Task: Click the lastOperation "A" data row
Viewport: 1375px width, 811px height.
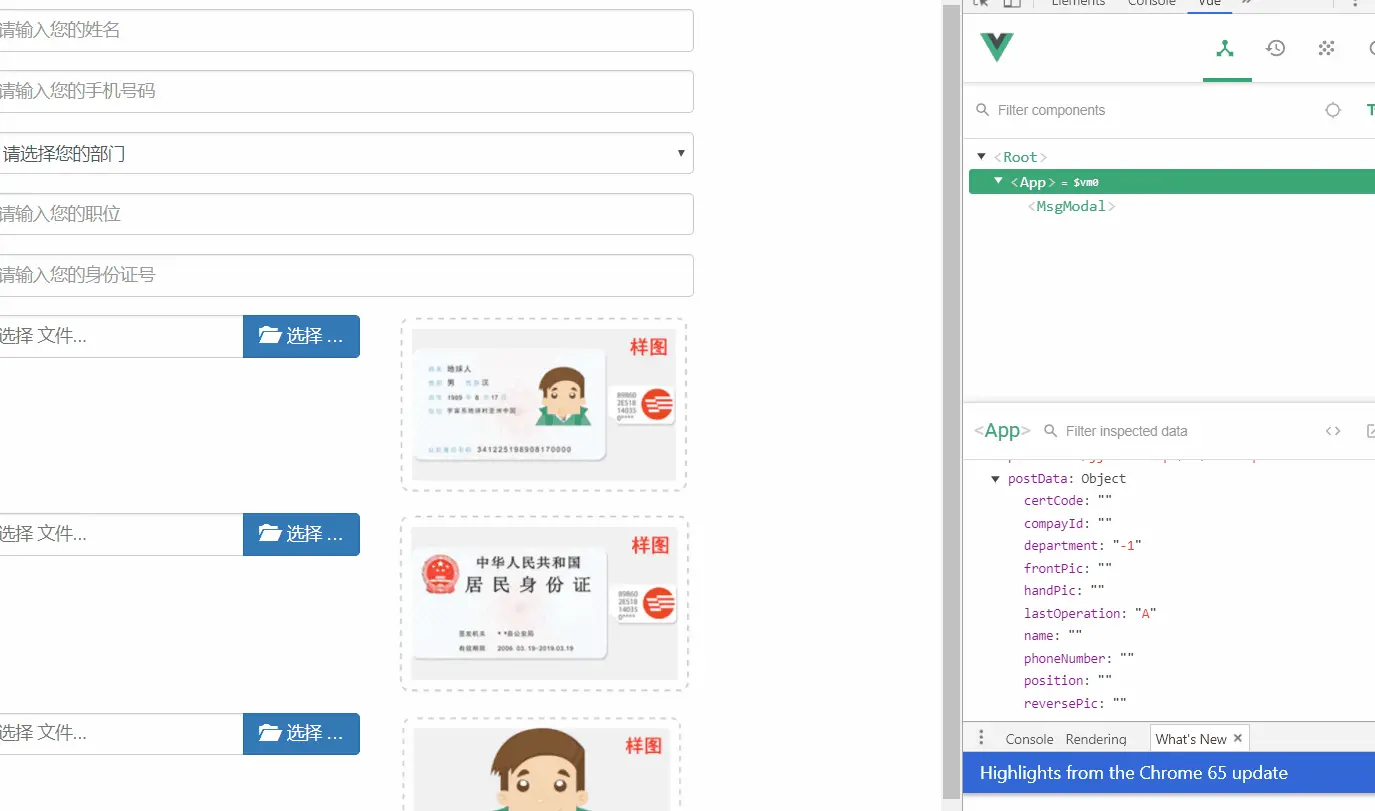Action: [x=1090, y=614]
